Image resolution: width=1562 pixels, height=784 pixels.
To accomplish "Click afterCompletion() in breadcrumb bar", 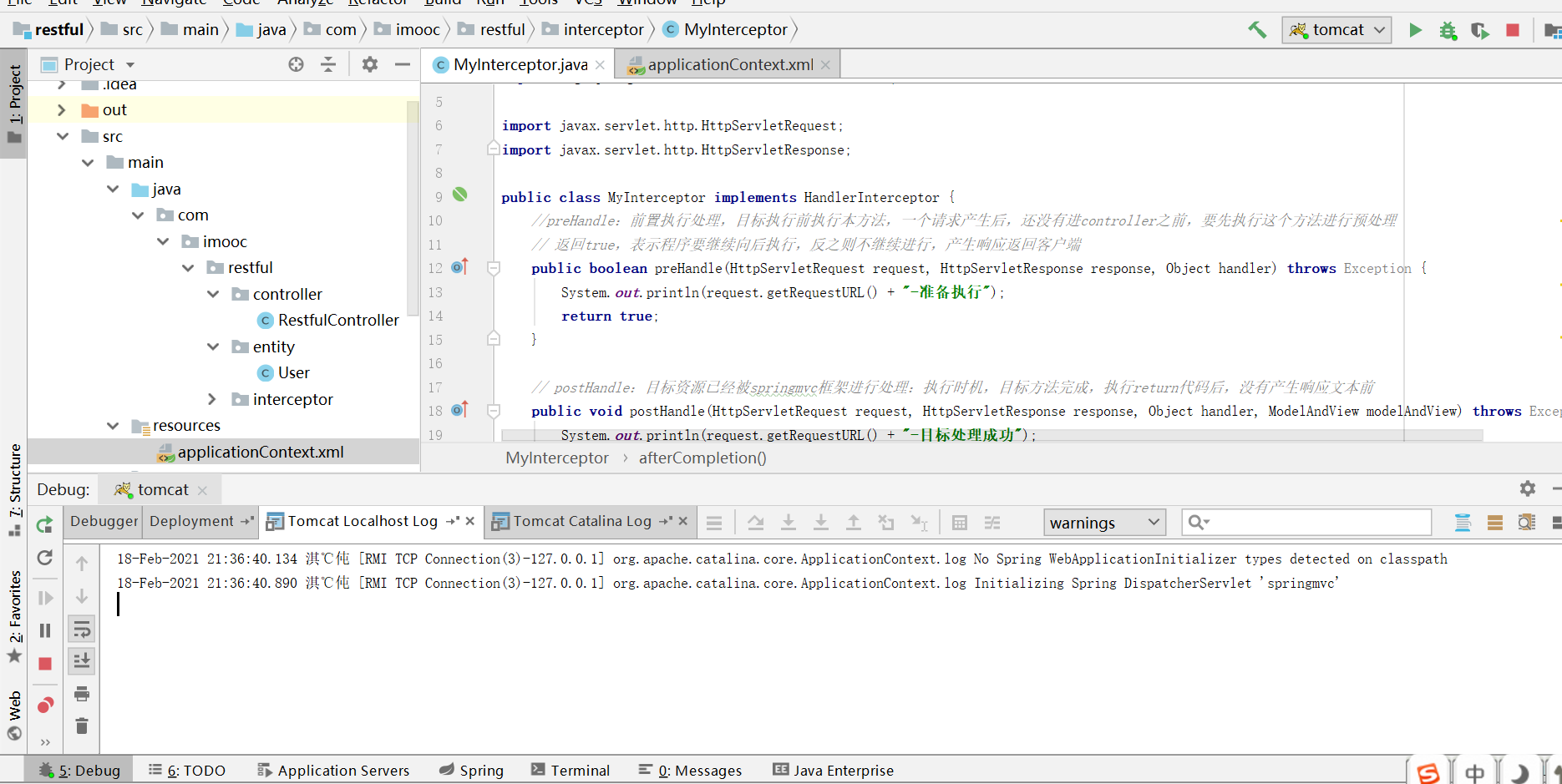I will [702, 458].
